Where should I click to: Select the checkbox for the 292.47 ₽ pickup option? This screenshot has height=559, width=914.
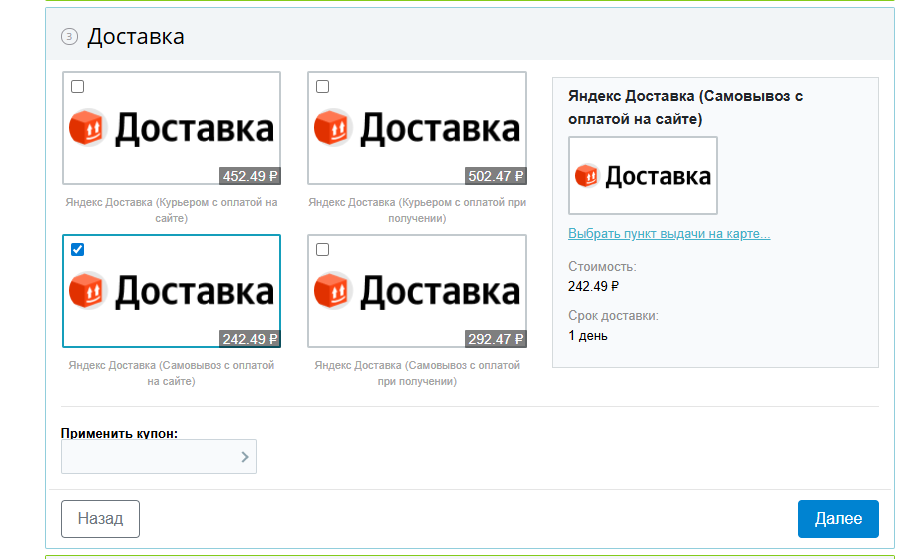322,250
